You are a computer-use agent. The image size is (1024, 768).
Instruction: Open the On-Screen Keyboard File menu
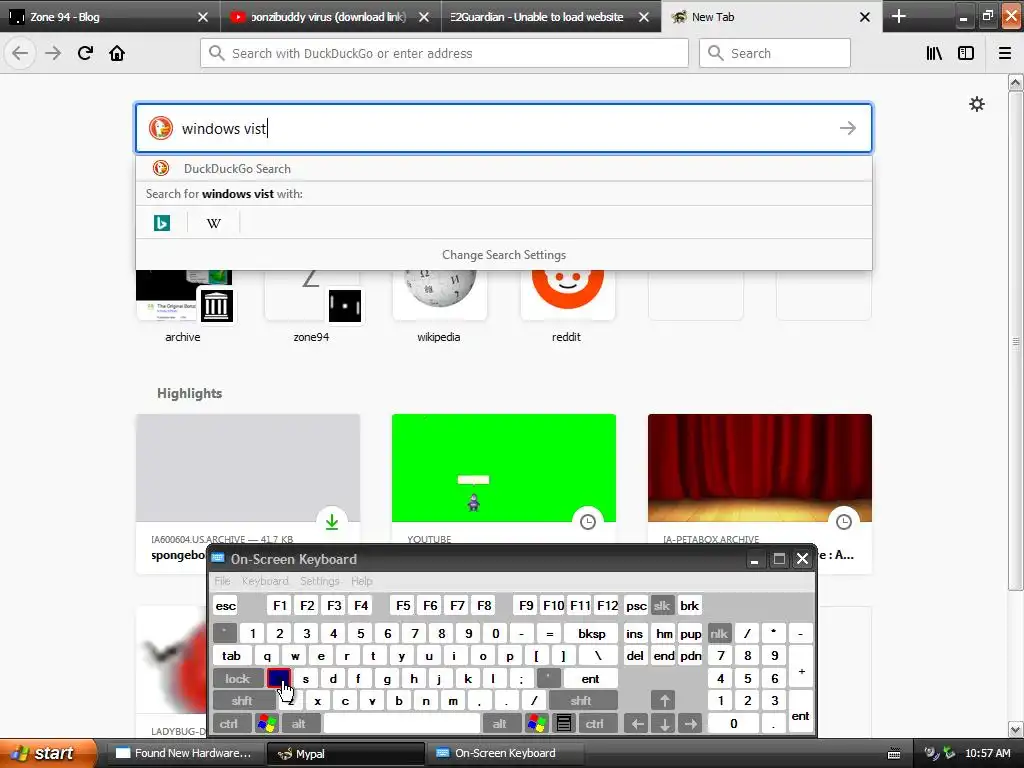[222, 581]
